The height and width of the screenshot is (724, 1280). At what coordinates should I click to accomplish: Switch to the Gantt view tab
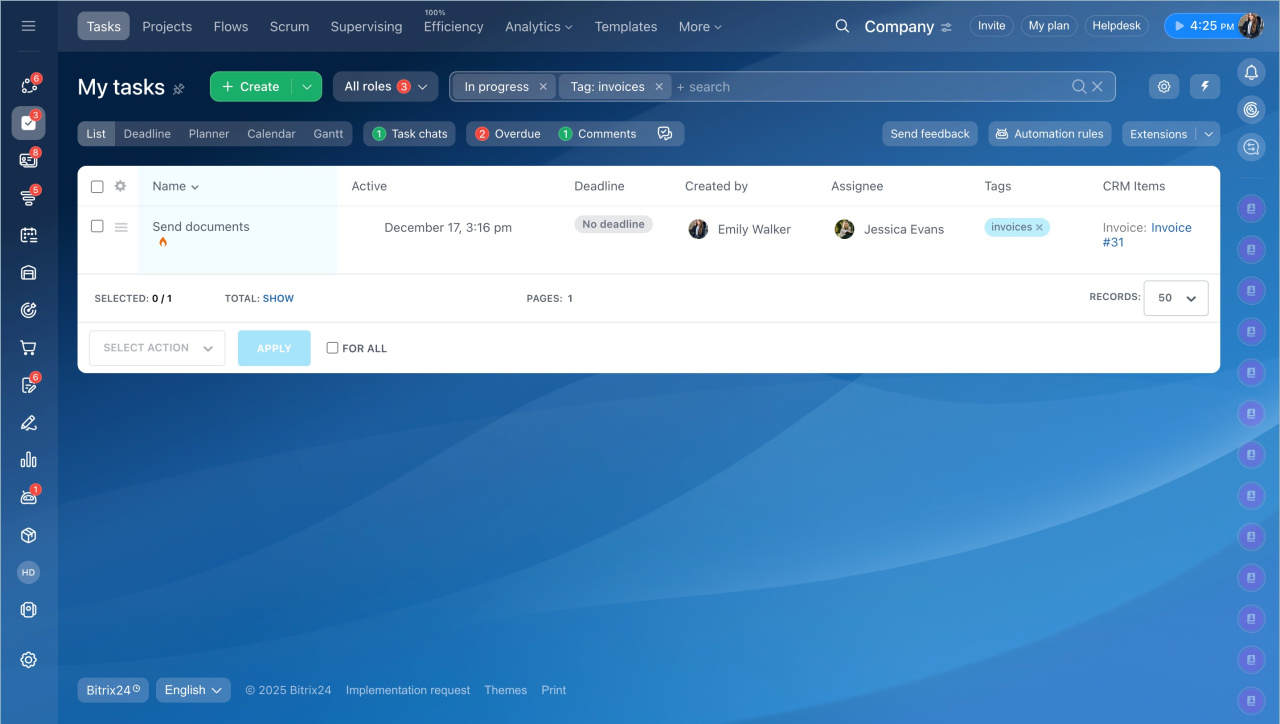(x=328, y=134)
